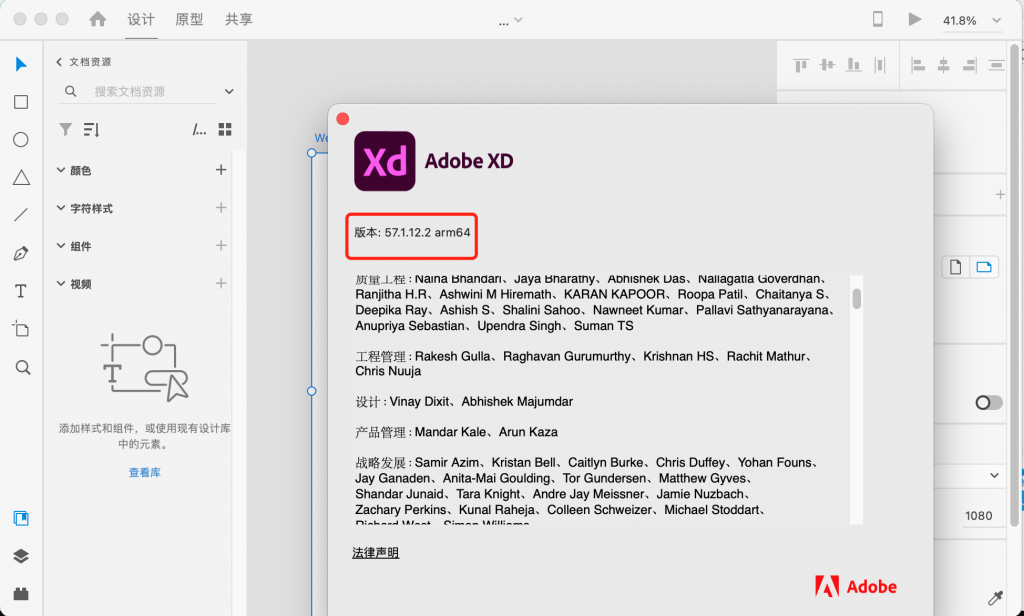Screen dimensions: 1024x616
Task: Select the Ellipse tool
Action: 20,140
